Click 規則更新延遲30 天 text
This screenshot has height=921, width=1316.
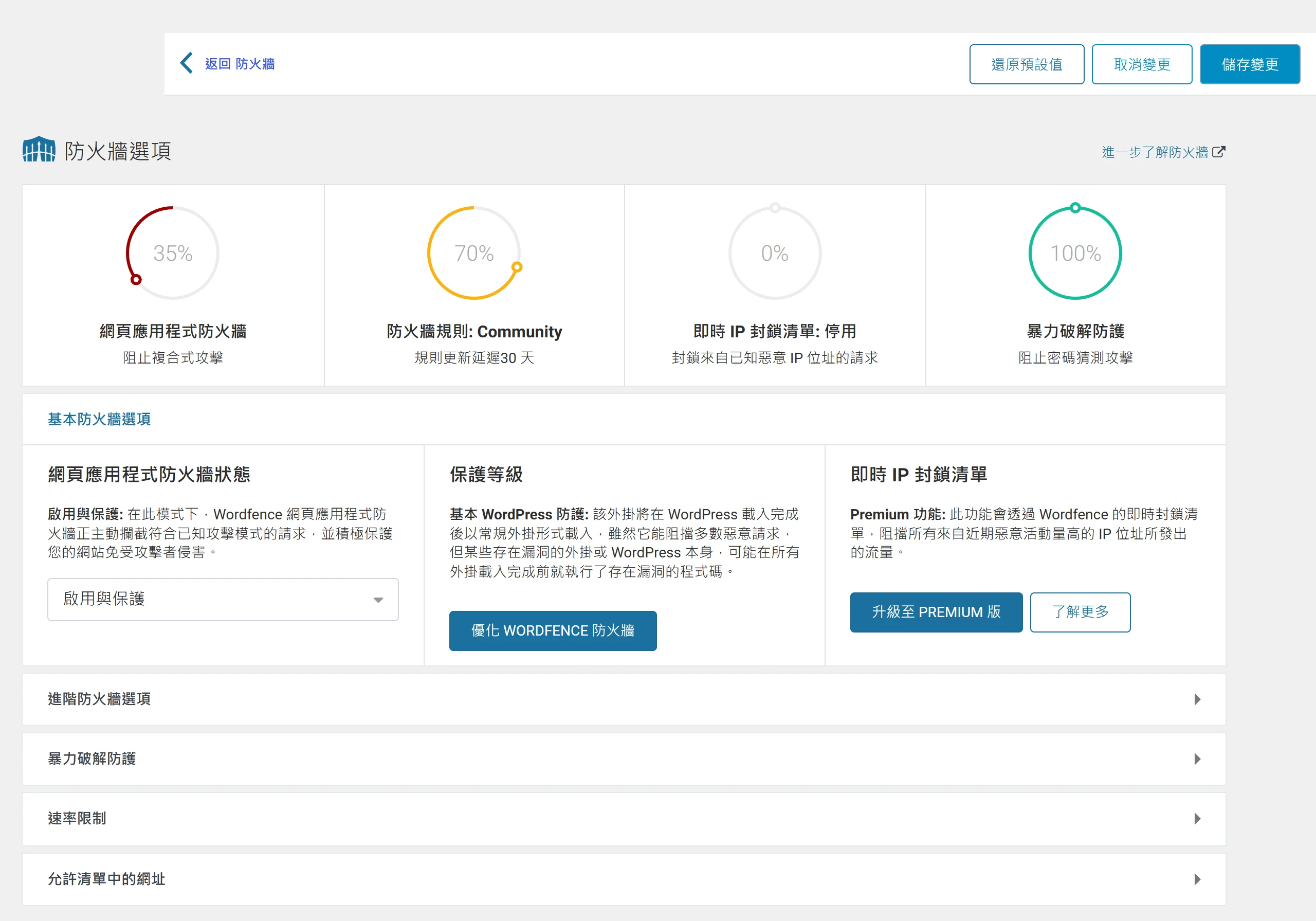[474, 358]
